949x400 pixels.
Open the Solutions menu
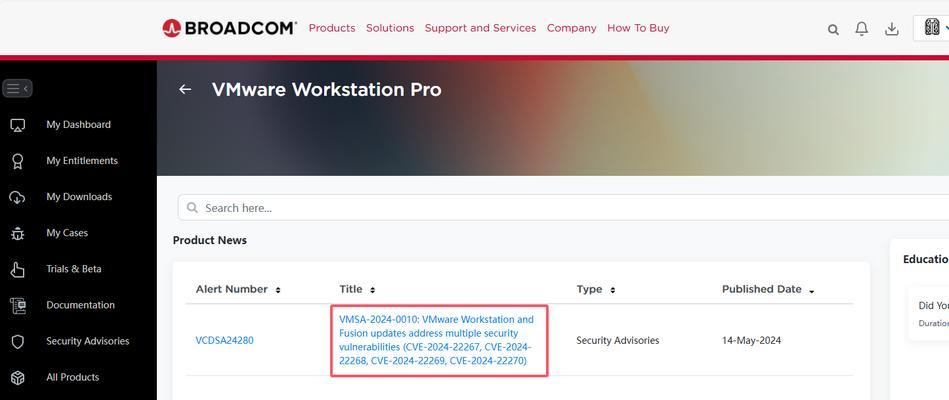(x=390, y=28)
